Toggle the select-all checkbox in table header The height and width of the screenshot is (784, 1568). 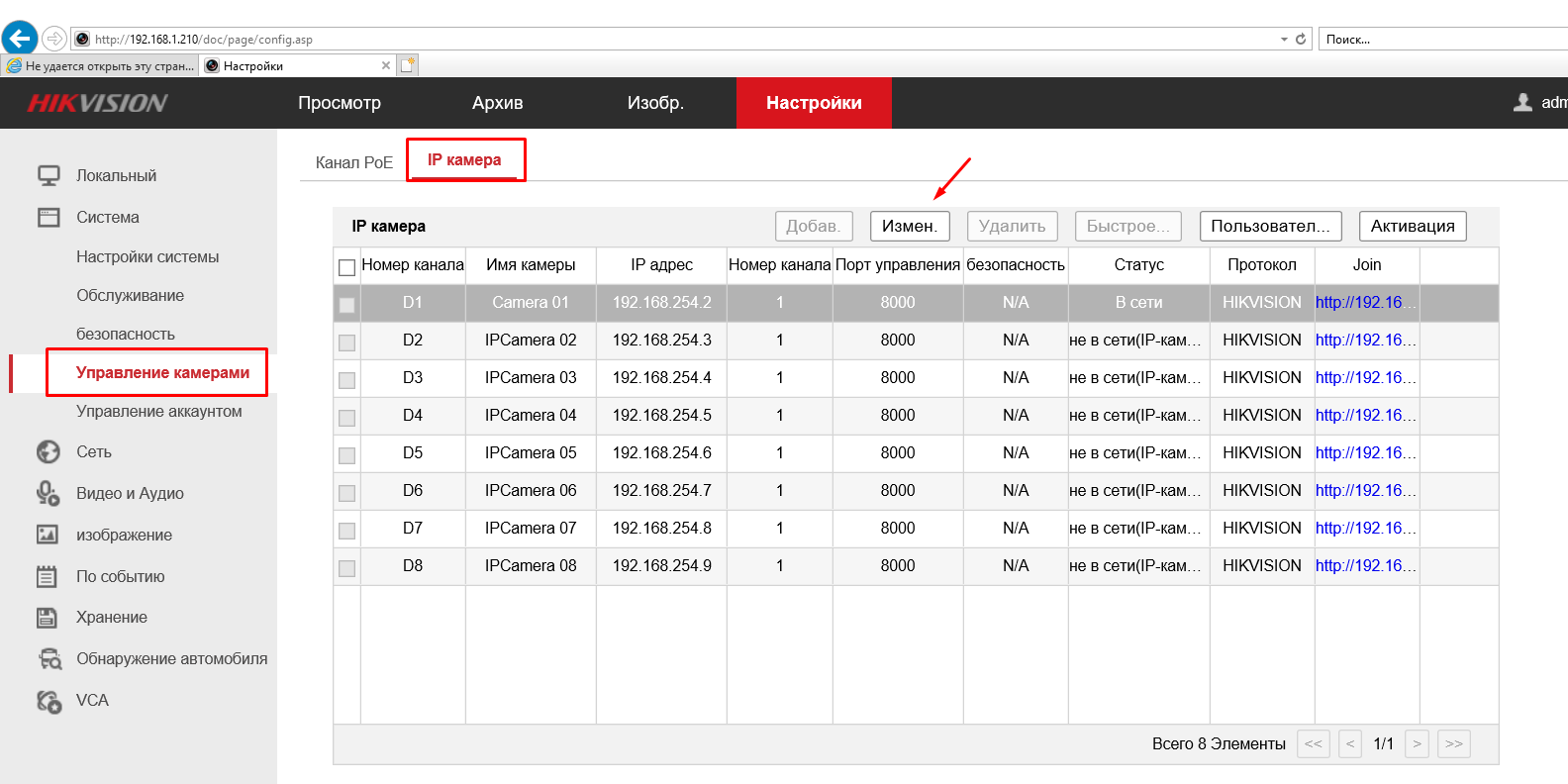(346, 267)
